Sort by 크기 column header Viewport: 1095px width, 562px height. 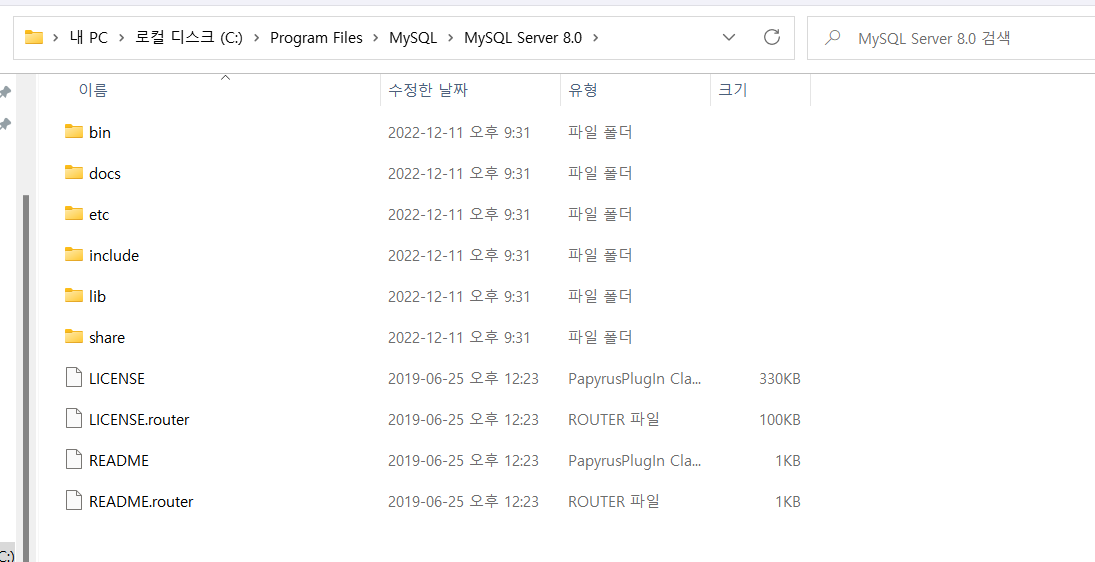tap(733, 90)
